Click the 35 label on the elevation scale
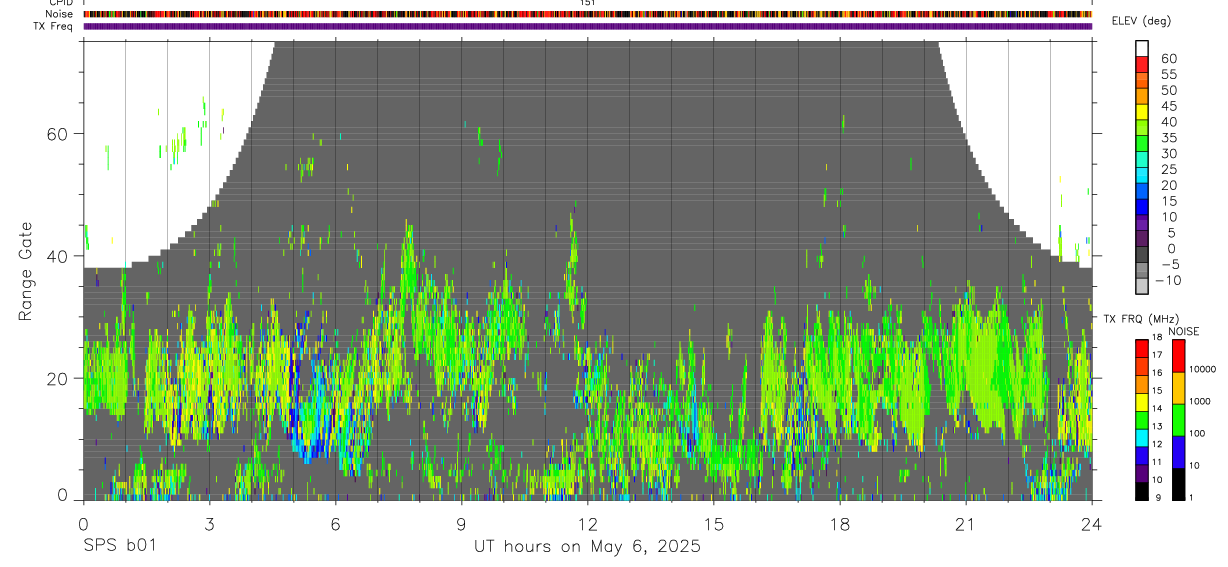Viewport: 1228px width, 567px height. [x=1168, y=137]
